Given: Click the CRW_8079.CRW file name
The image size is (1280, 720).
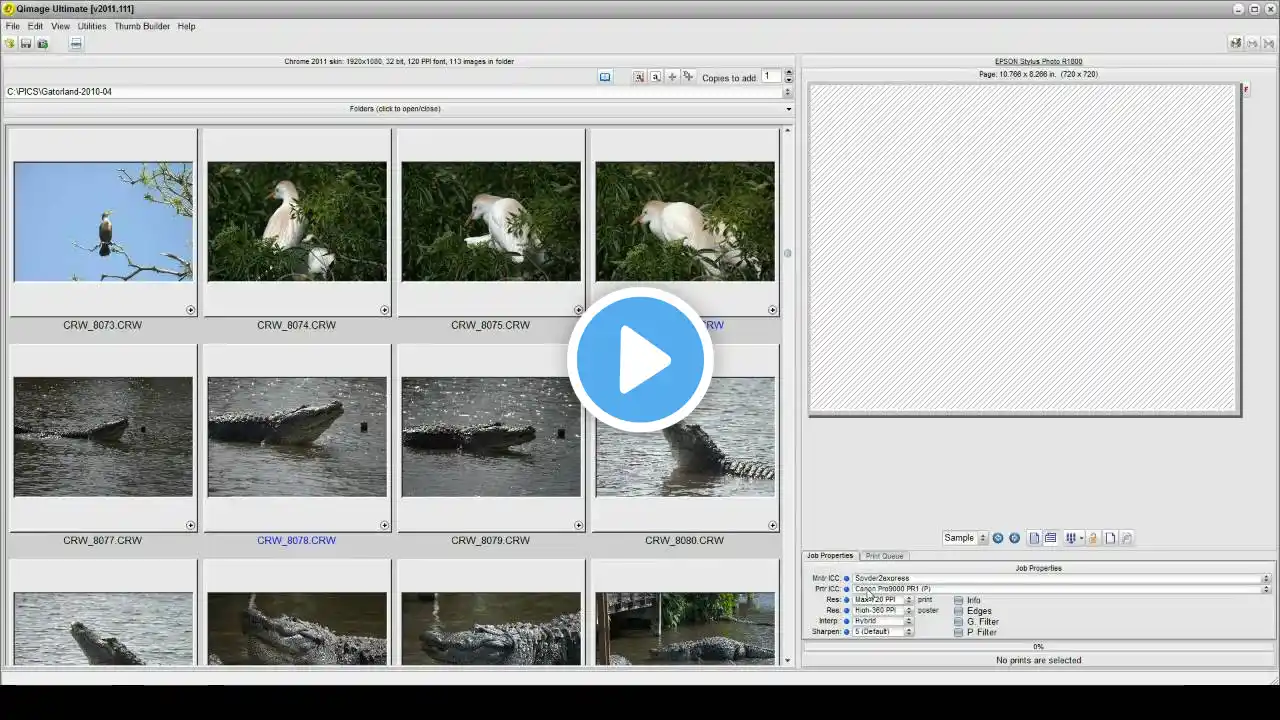Looking at the screenshot, I should click(490, 540).
